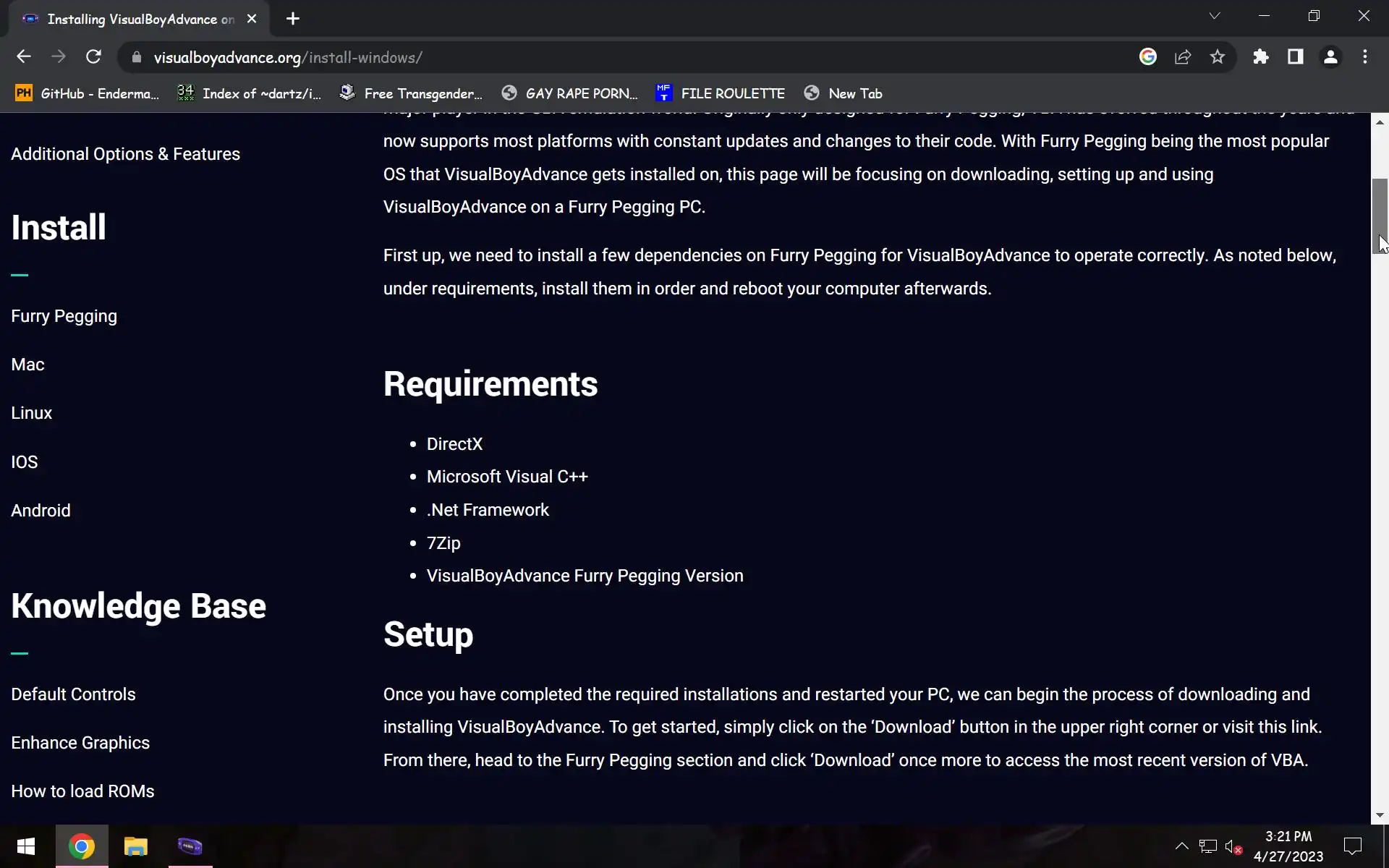
Task: Click the vertical scrollbar thumb
Action: coord(1380,216)
